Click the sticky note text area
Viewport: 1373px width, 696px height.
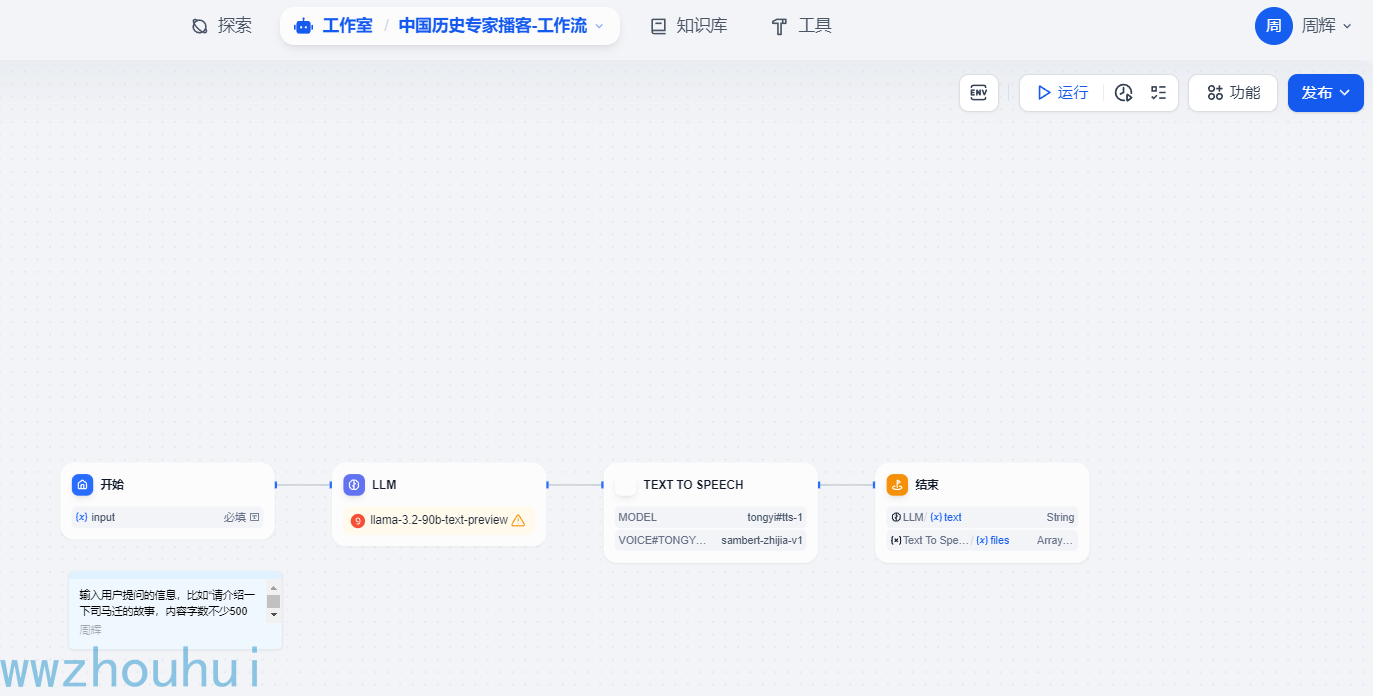[x=166, y=602]
